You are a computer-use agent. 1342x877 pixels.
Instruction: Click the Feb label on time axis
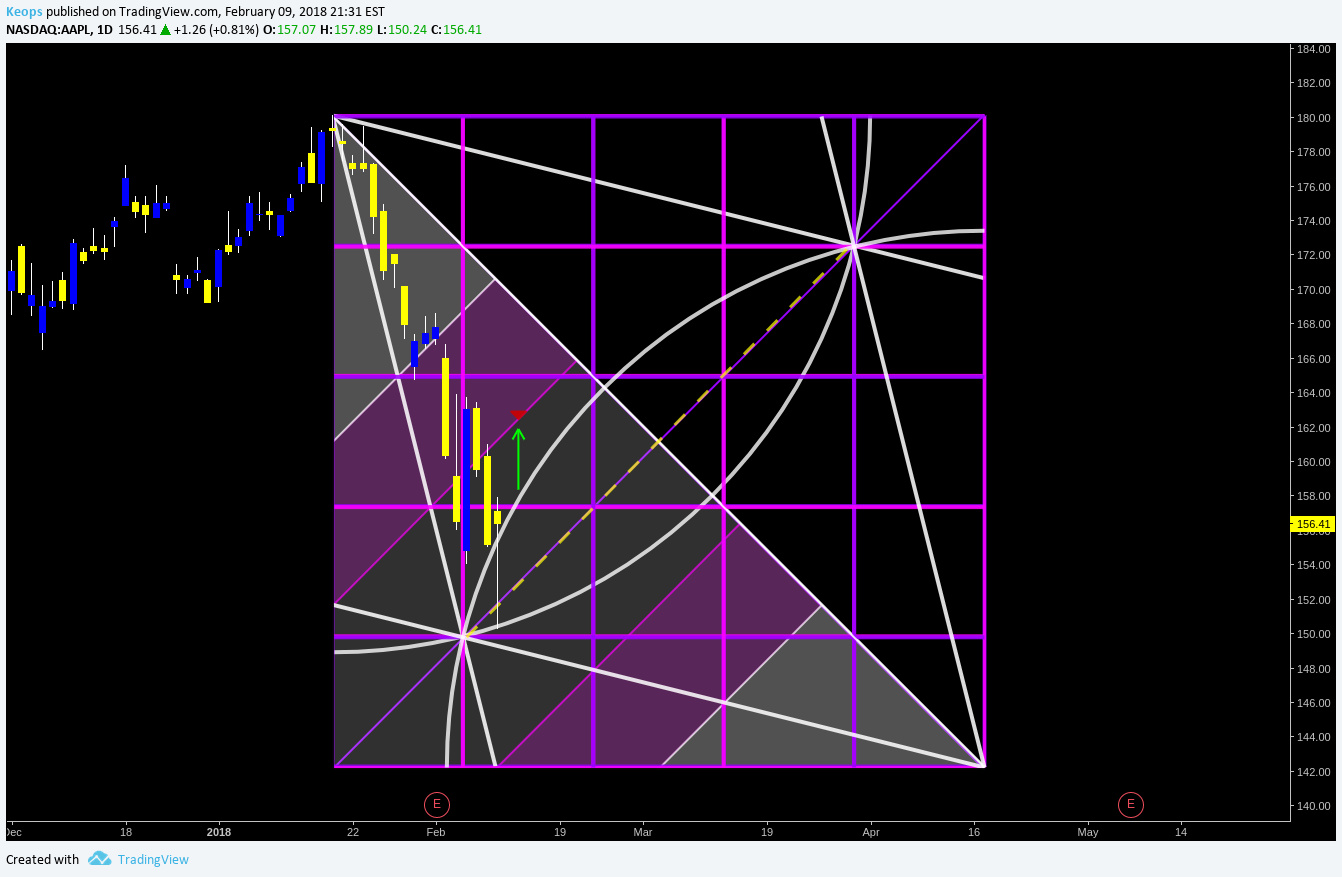coord(436,832)
